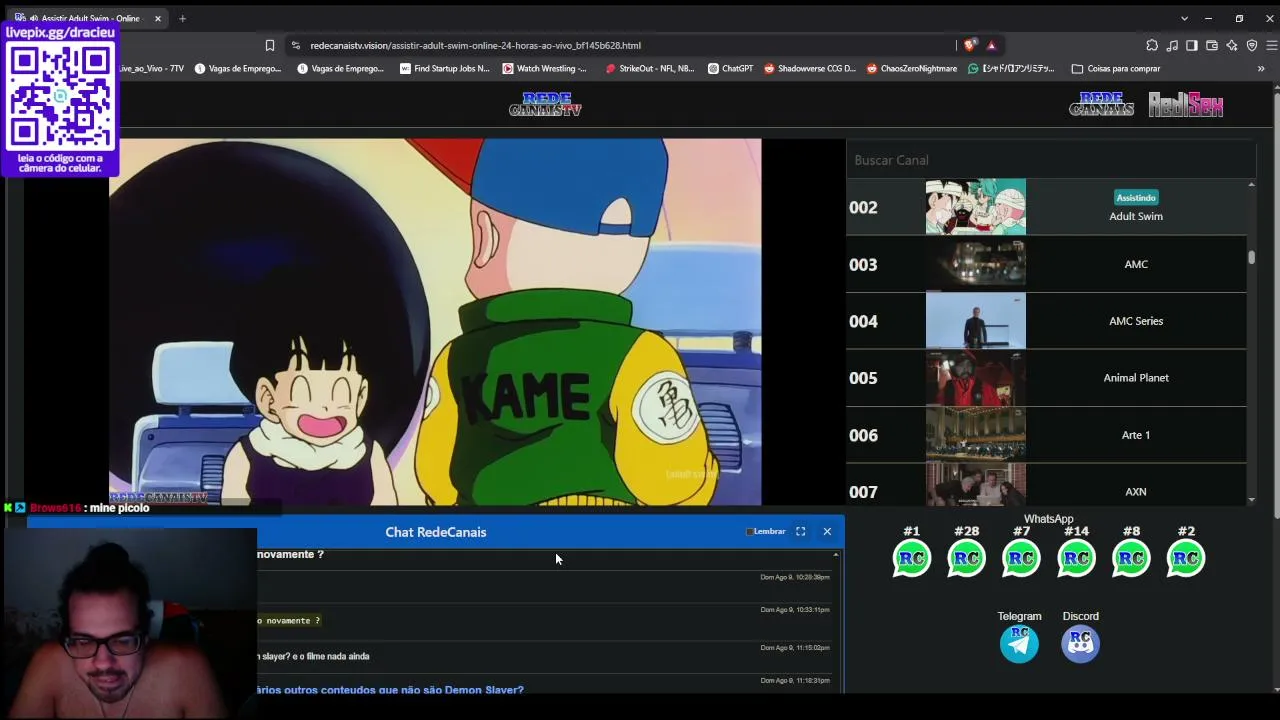This screenshot has width=1280, height=720.
Task: Open the Brave Rewards triangle icon
Action: point(991,45)
